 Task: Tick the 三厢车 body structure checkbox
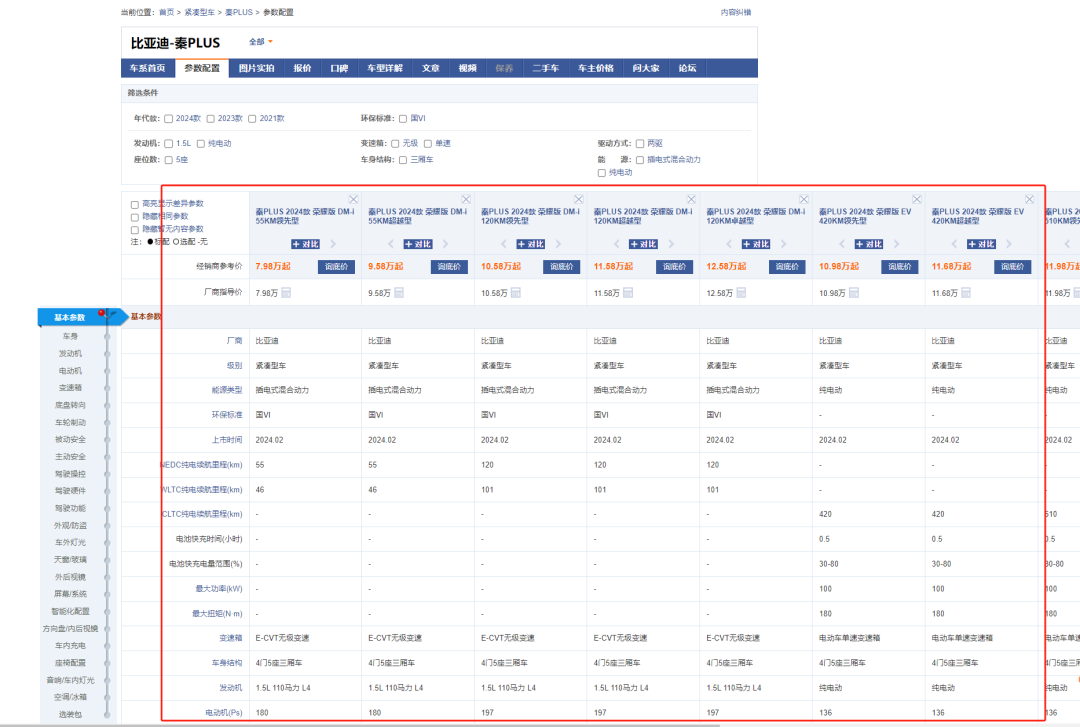tap(403, 160)
